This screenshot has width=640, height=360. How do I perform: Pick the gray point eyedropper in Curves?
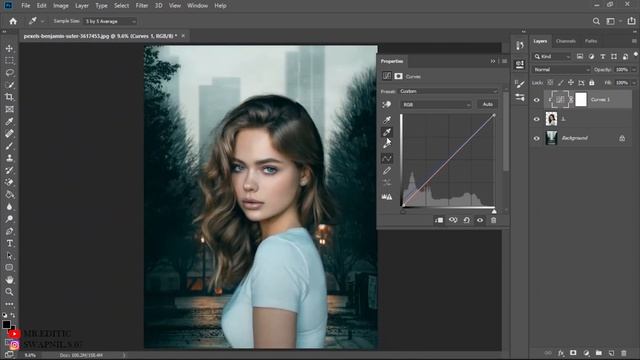coord(387,132)
